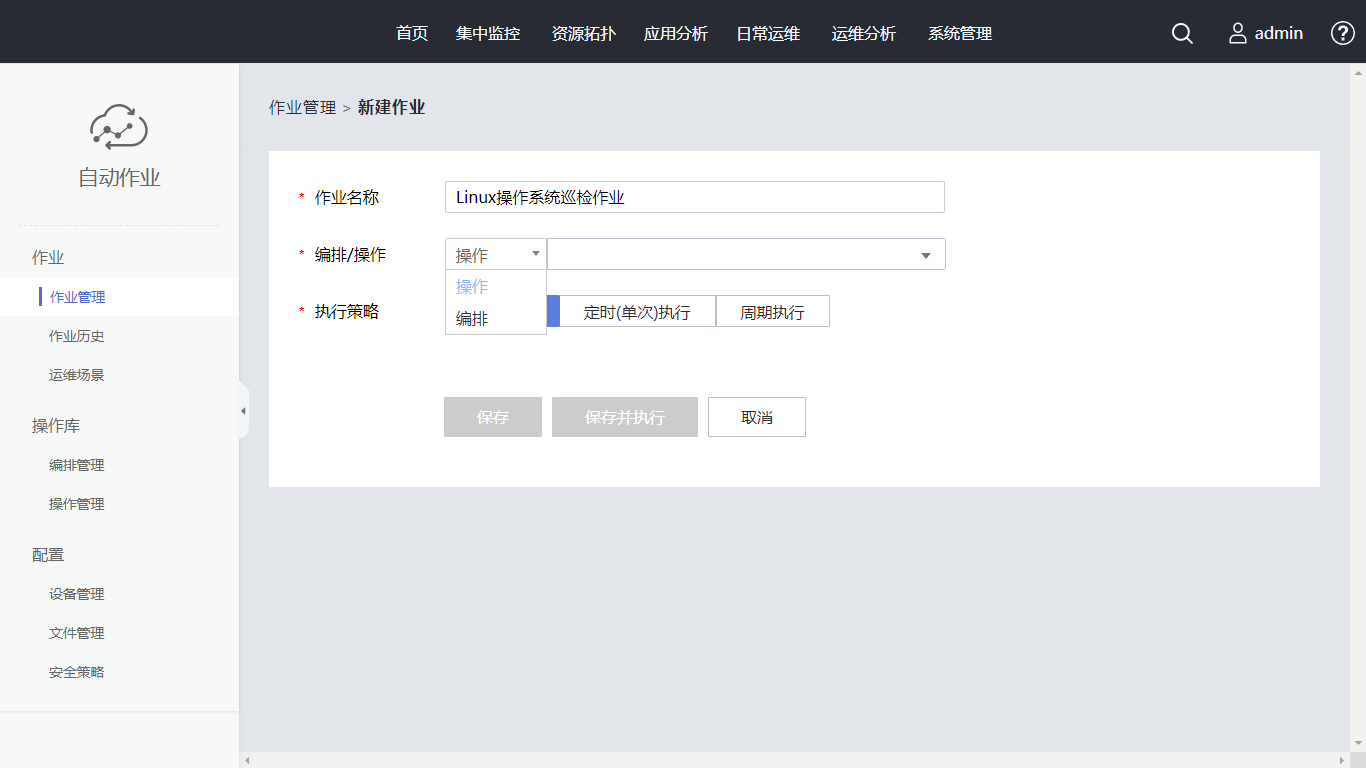Open the help question mark icon
The image size is (1366, 768).
(1342, 33)
